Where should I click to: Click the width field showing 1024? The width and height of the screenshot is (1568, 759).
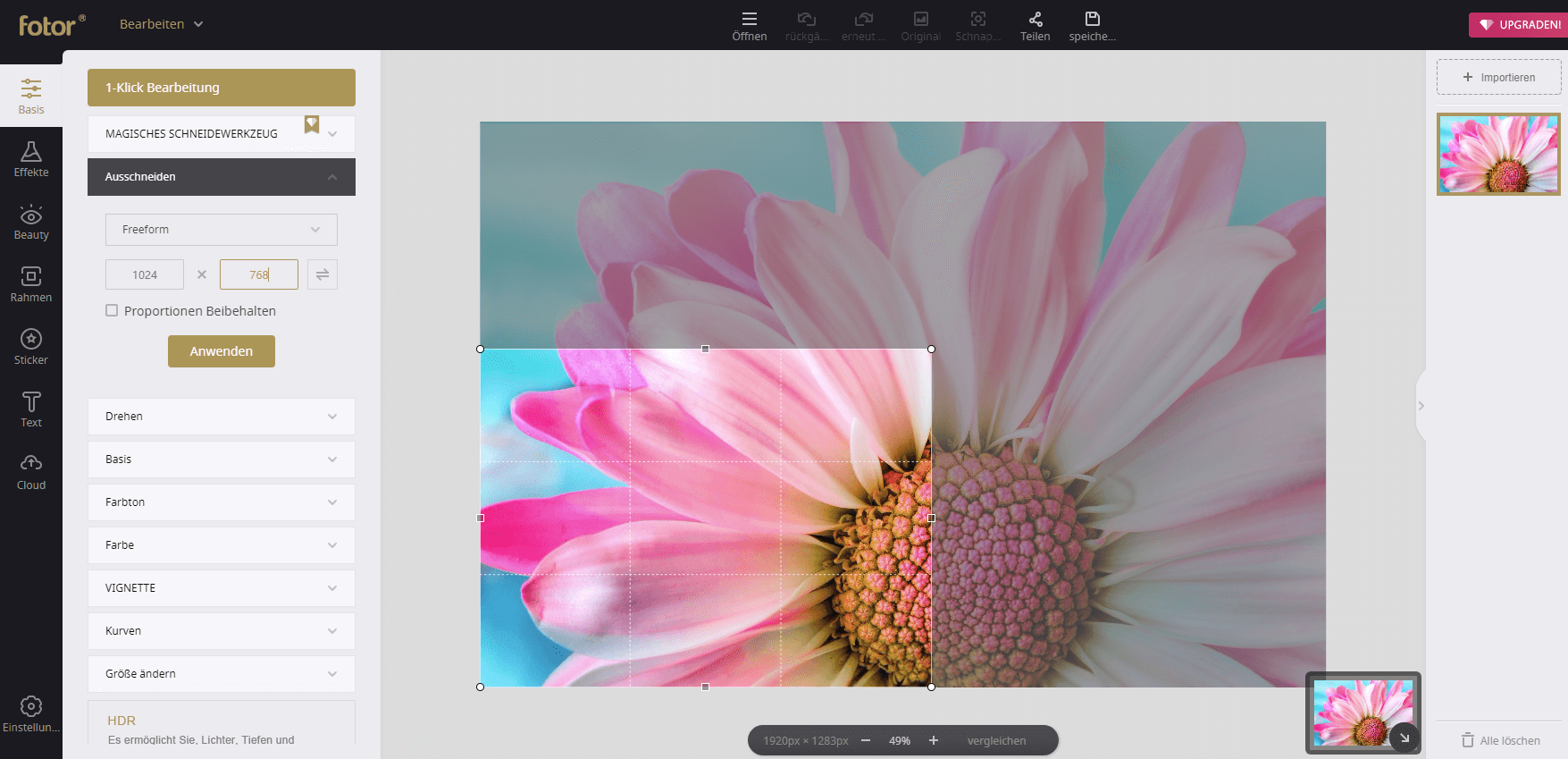click(x=145, y=274)
